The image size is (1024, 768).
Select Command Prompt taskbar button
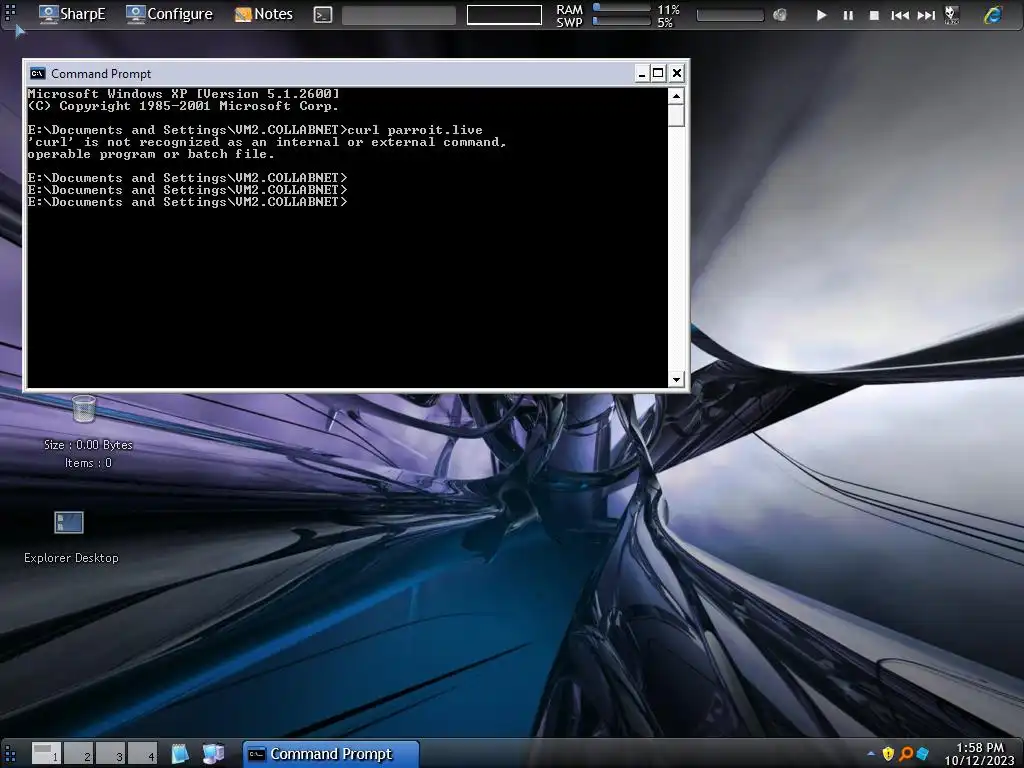point(330,754)
